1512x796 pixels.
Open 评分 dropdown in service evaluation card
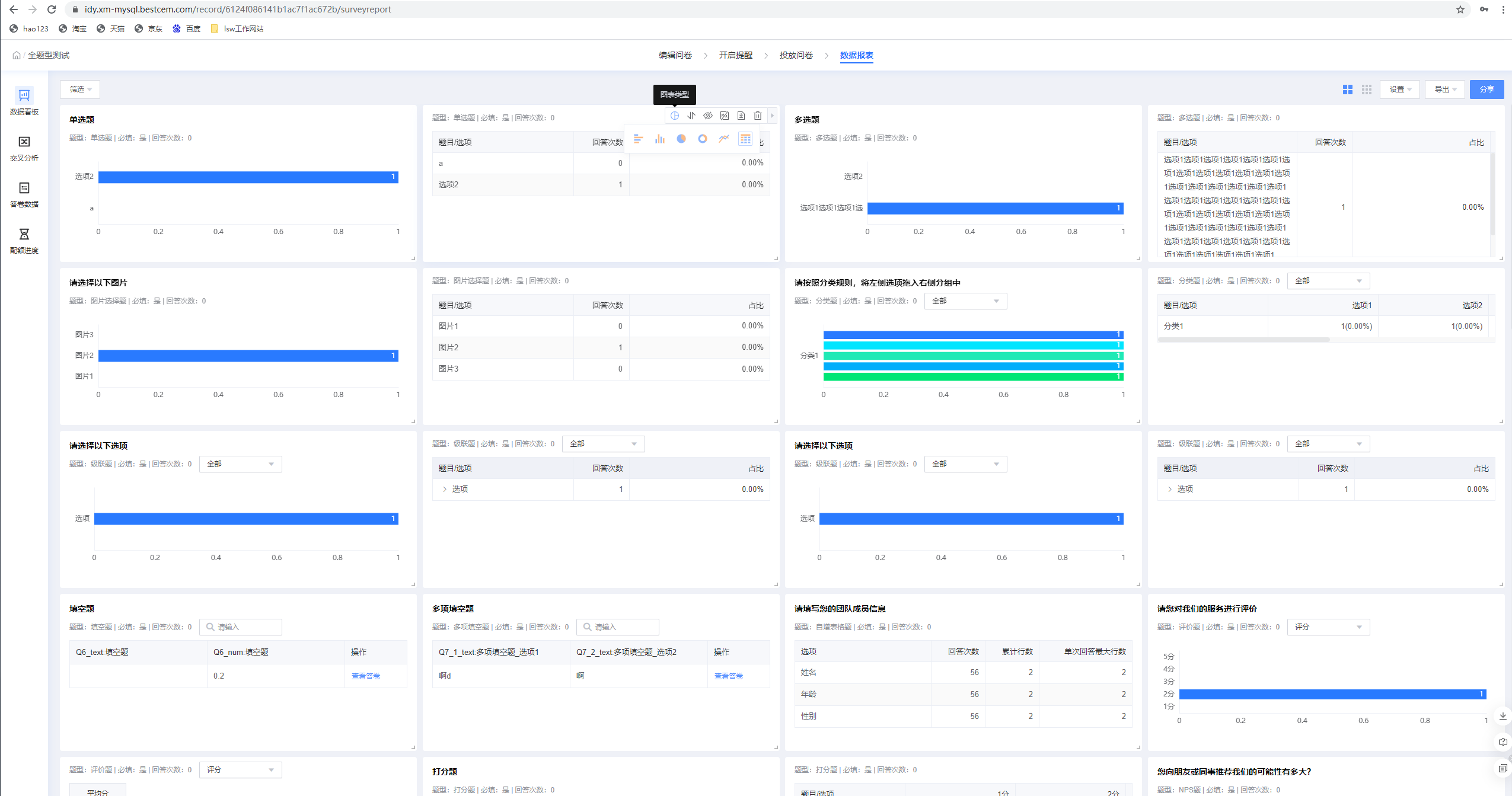(1328, 627)
